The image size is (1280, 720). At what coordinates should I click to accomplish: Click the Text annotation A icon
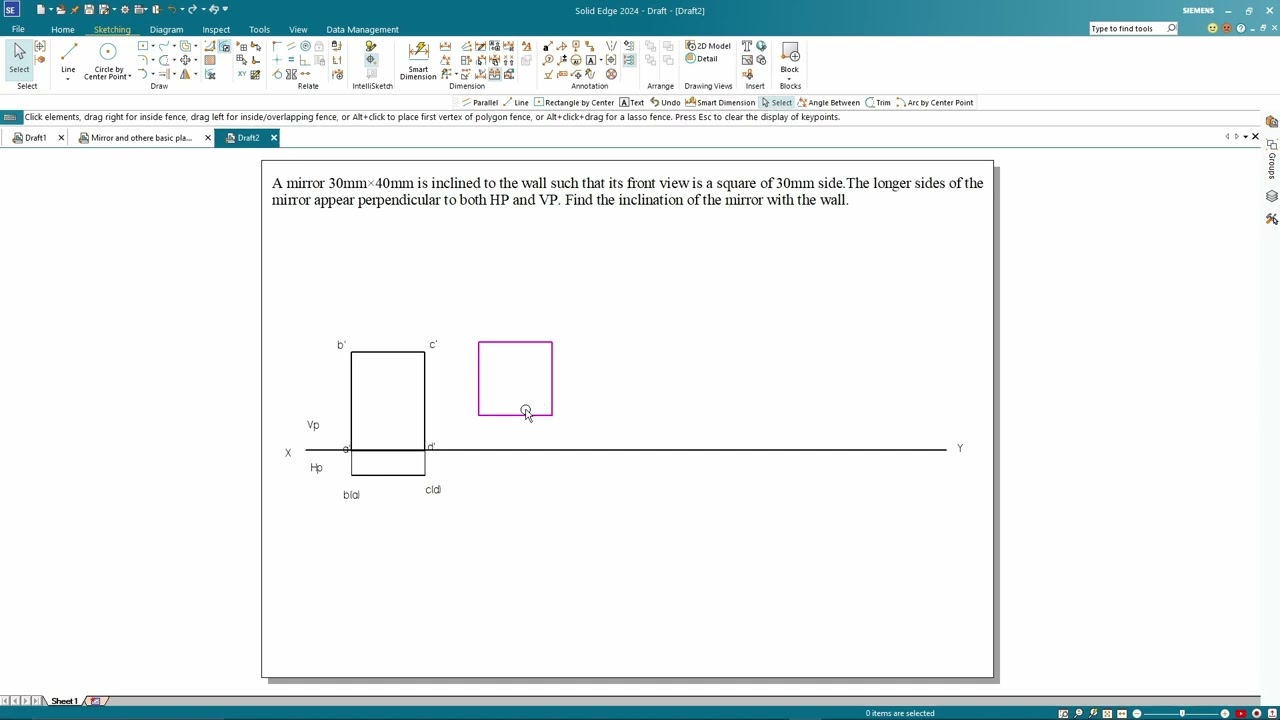click(591, 60)
